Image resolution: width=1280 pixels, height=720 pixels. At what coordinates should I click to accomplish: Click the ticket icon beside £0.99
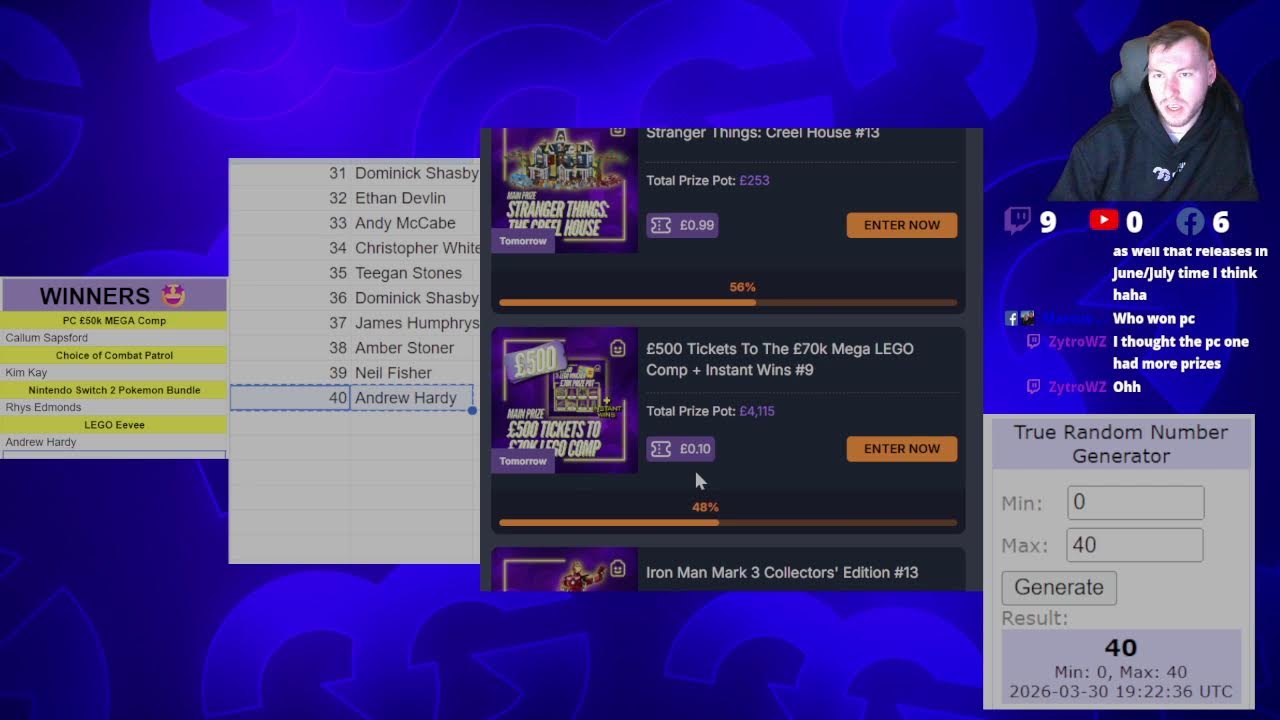pyautogui.click(x=660, y=225)
